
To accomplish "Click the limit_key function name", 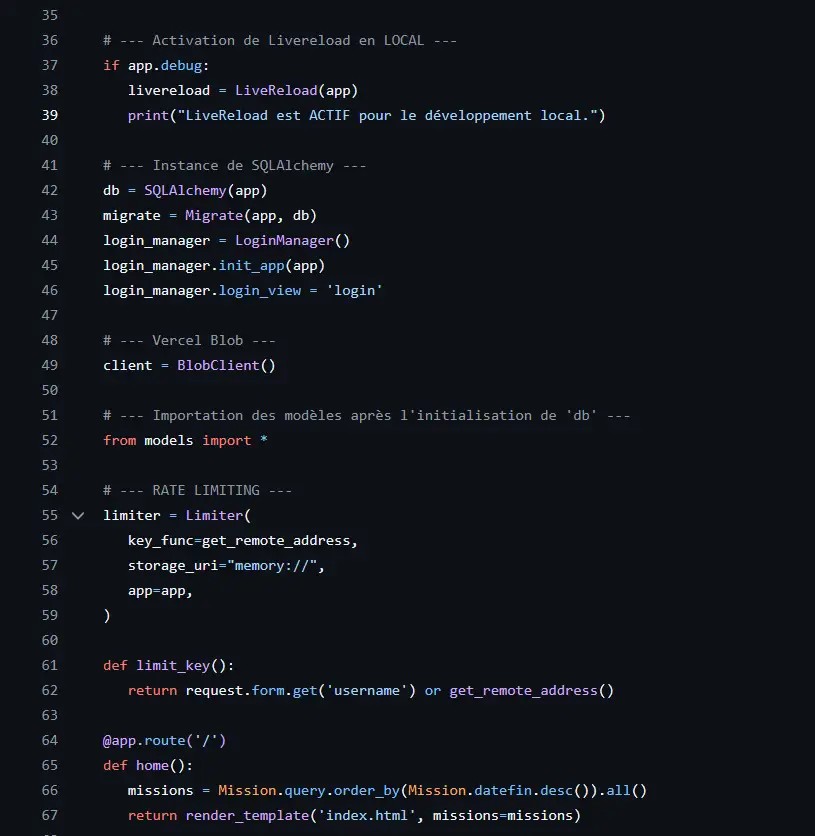I will click(x=172, y=665).
